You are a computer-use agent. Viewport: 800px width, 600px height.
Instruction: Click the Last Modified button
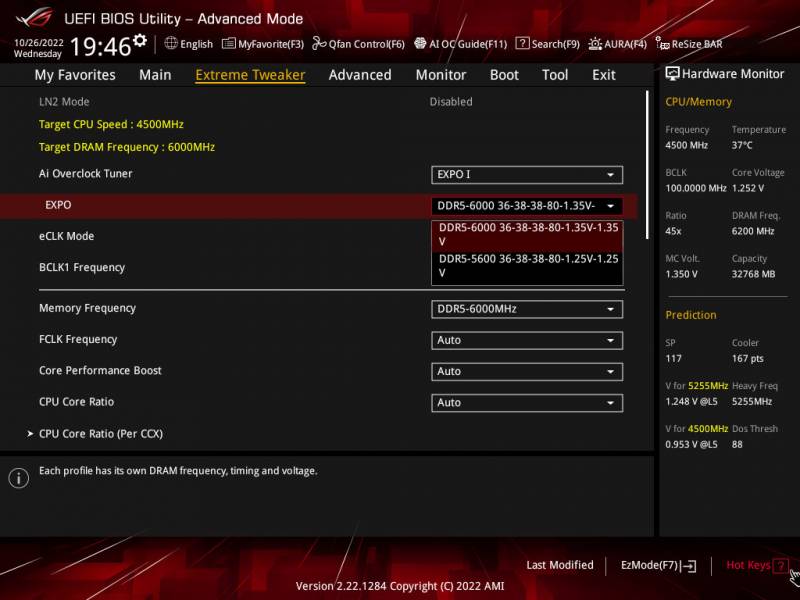tap(560, 566)
